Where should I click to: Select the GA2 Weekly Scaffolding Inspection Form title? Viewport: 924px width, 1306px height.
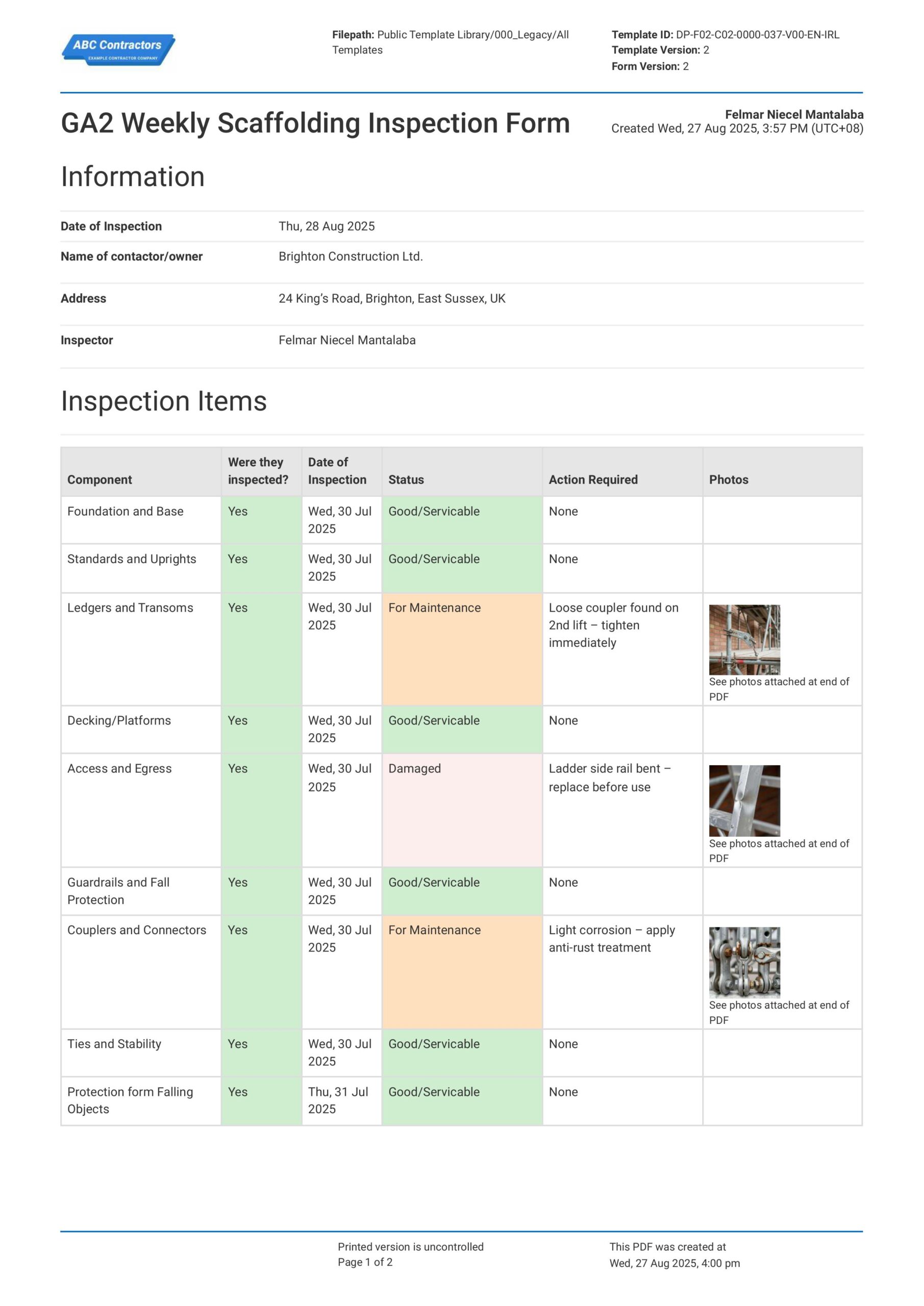click(x=315, y=123)
